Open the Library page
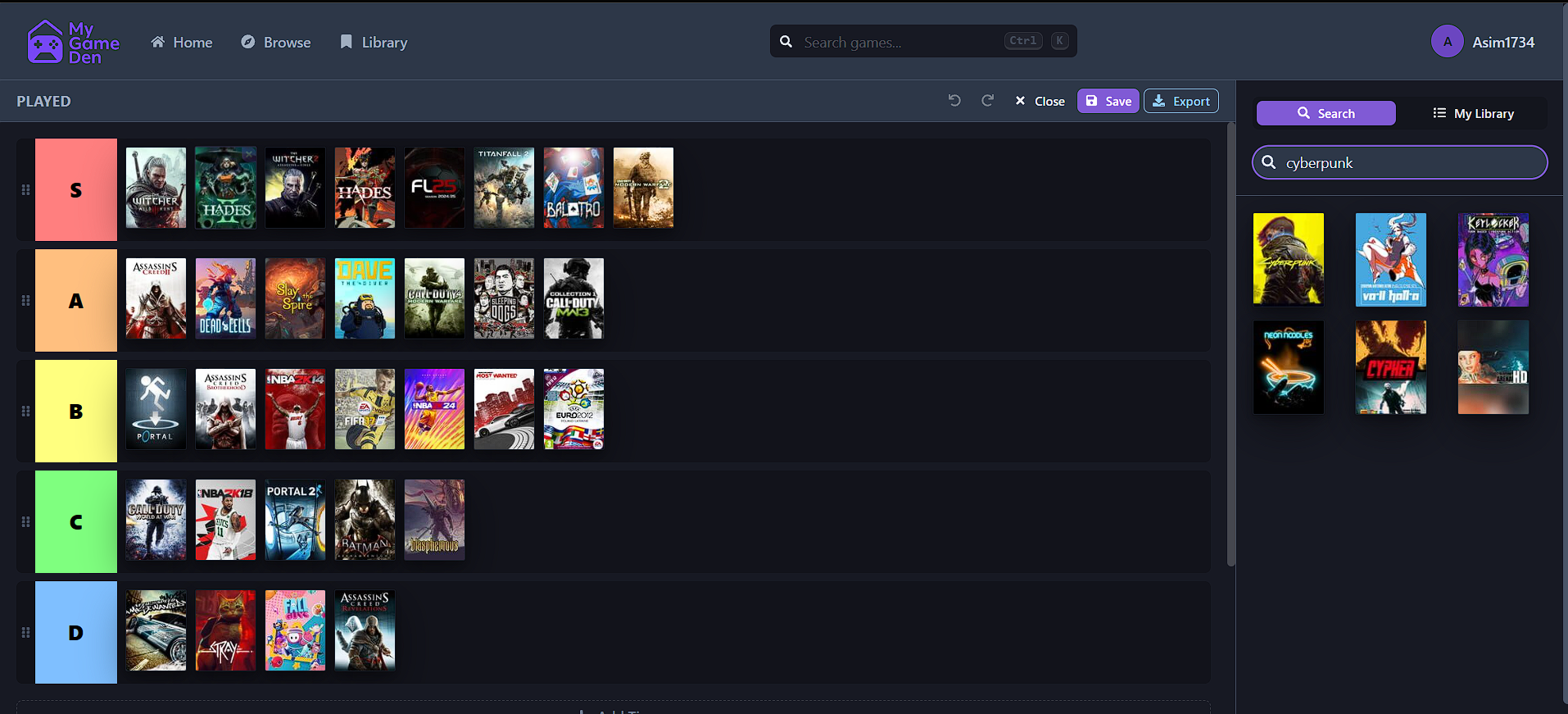Viewport: 1568px width, 714px height. [373, 42]
